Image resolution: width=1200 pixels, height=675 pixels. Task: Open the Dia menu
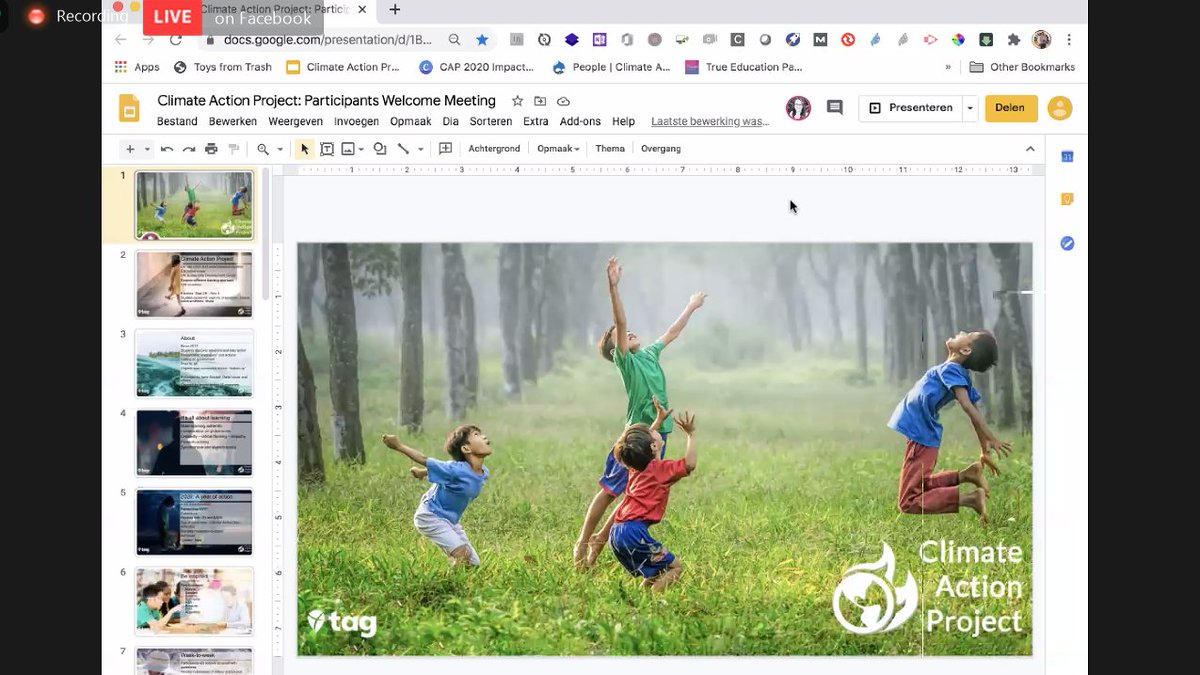click(x=450, y=120)
